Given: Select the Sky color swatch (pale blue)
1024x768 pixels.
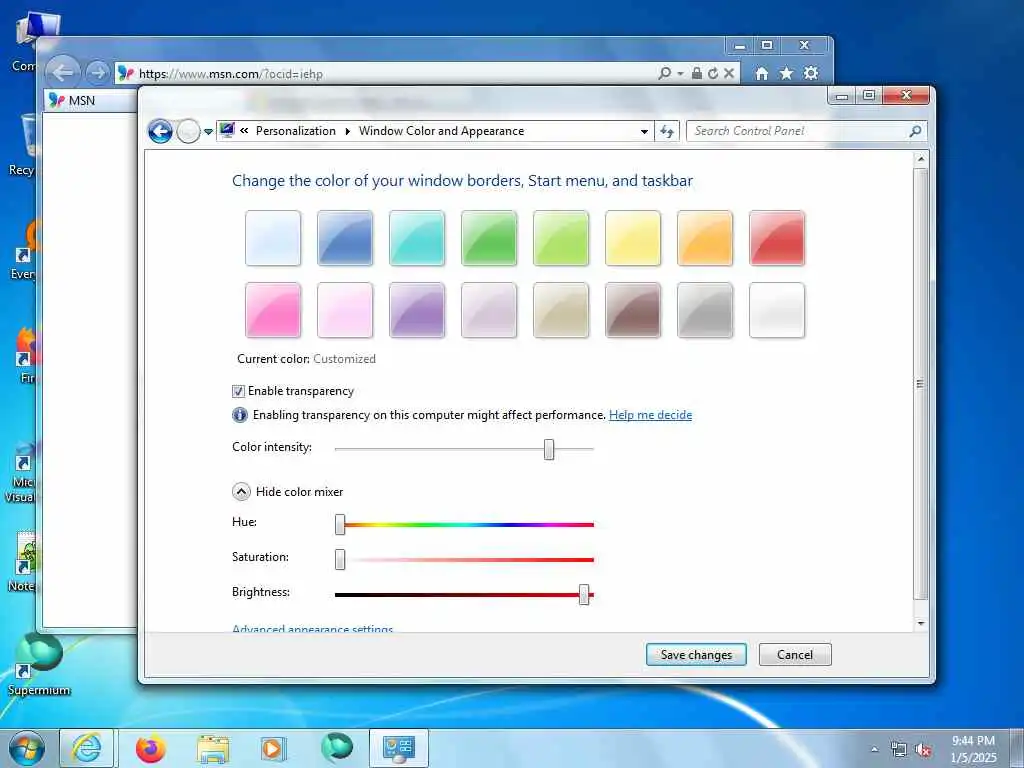Looking at the screenshot, I should point(273,238).
